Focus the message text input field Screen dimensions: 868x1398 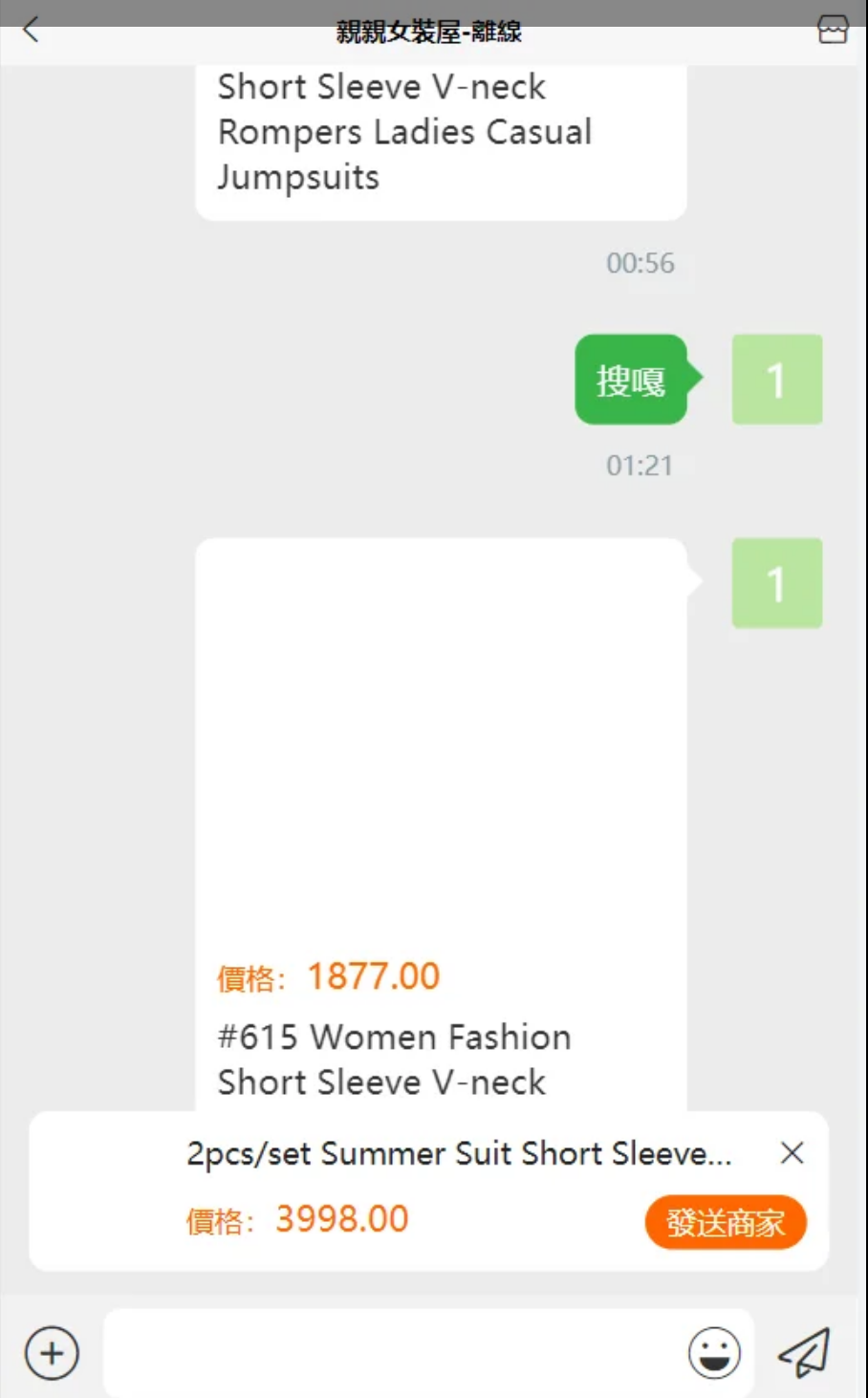click(392, 1353)
